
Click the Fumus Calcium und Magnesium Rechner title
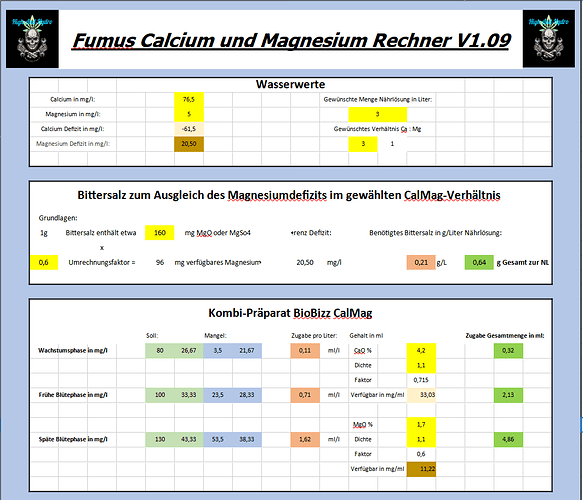tap(292, 40)
